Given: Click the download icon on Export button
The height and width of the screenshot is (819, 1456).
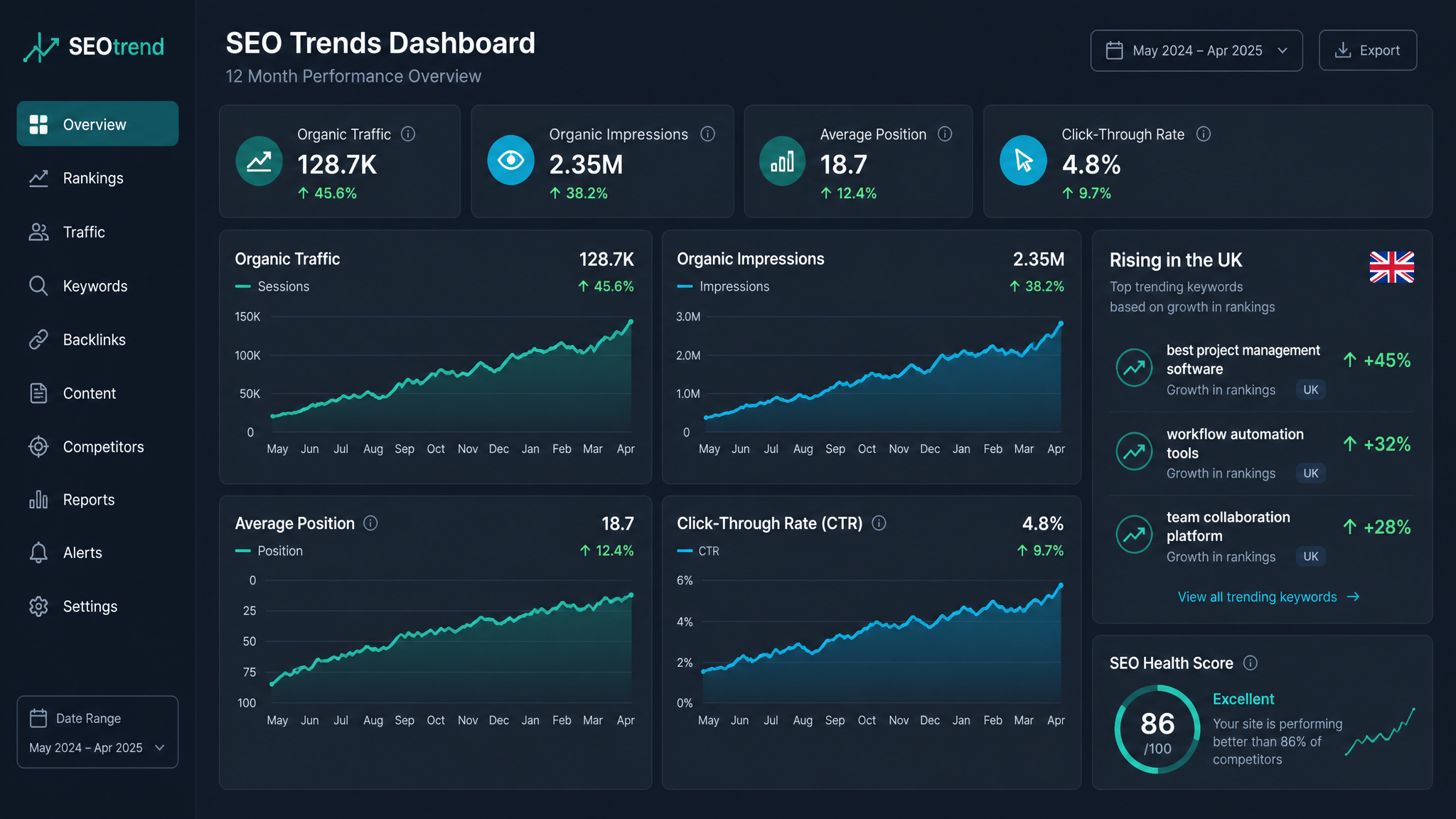Looking at the screenshot, I should [x=1343, y=50].
